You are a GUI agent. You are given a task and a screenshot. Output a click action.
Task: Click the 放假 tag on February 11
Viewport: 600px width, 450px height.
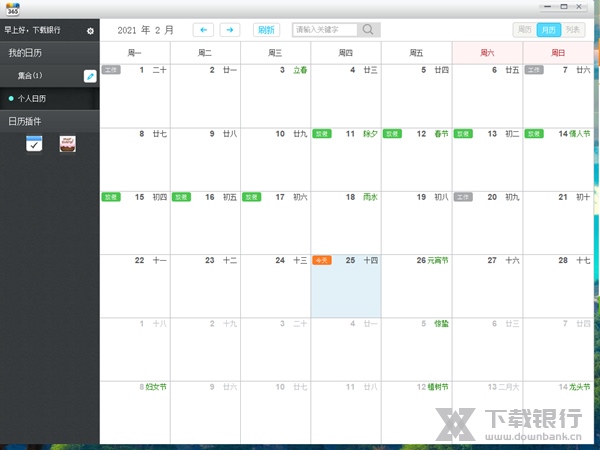coord(322,133)
